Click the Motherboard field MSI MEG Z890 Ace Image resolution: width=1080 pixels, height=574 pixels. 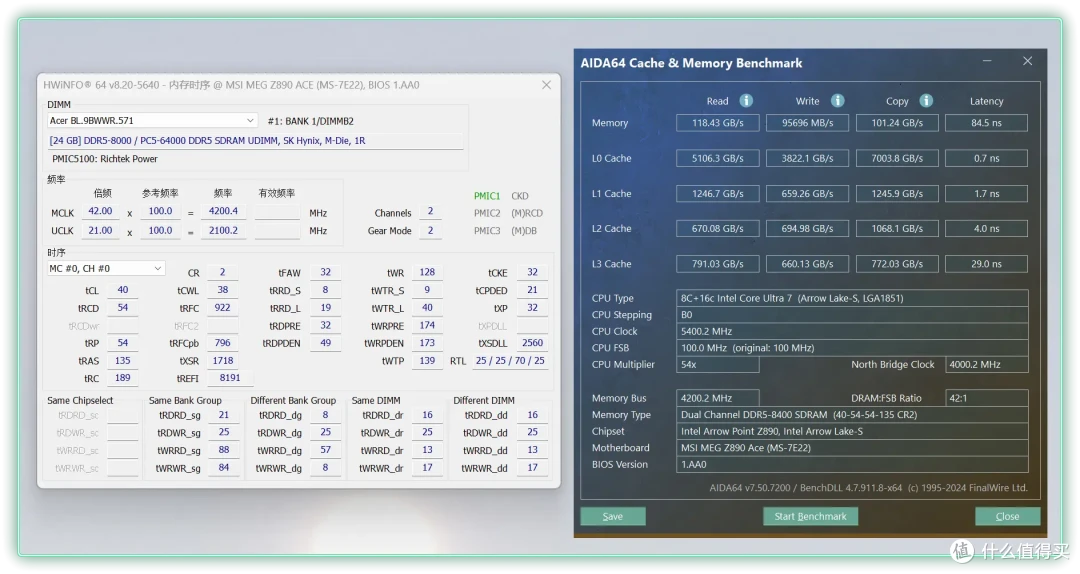(852, 447)
